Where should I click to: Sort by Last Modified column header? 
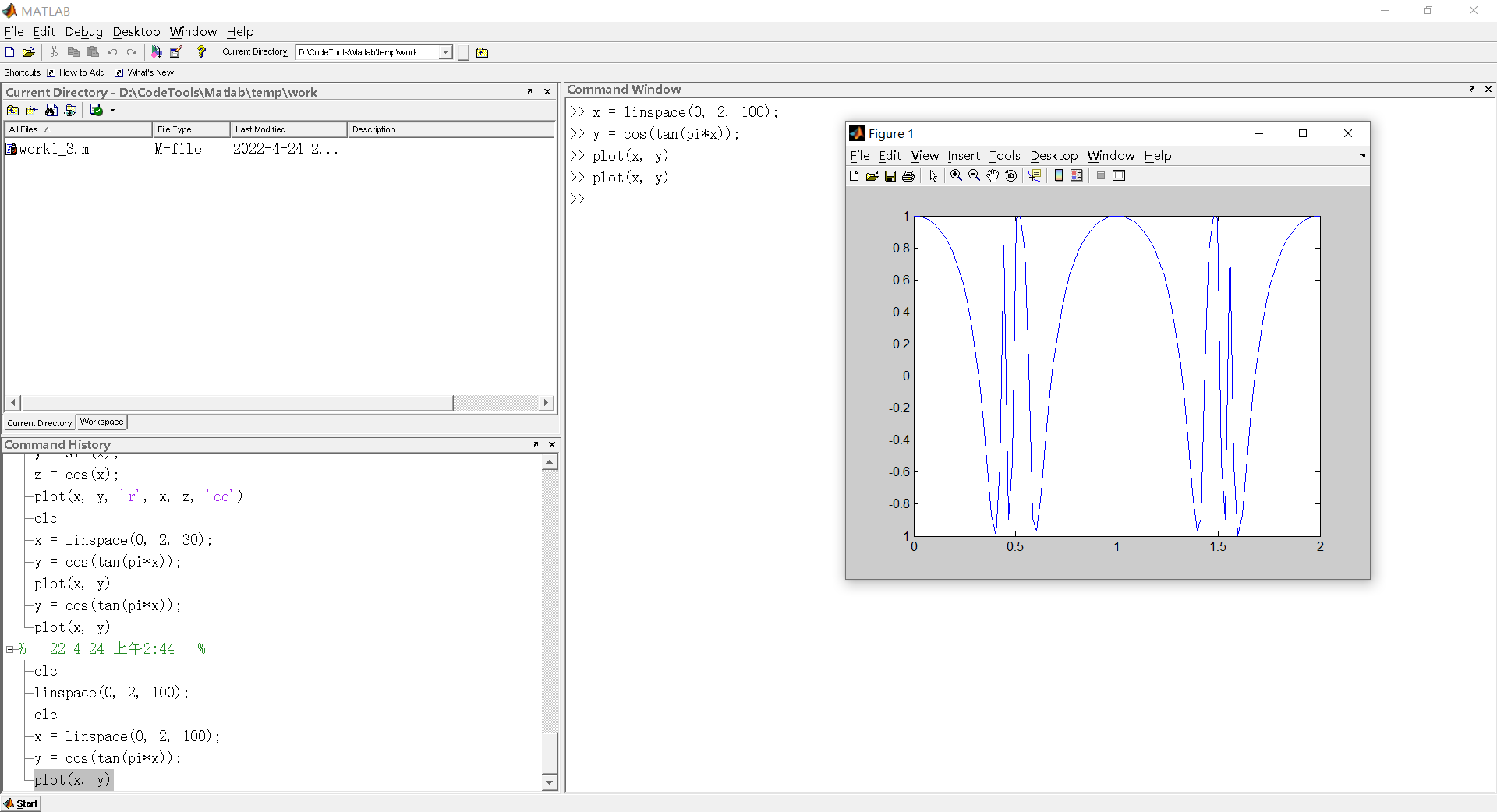[288, 129]
